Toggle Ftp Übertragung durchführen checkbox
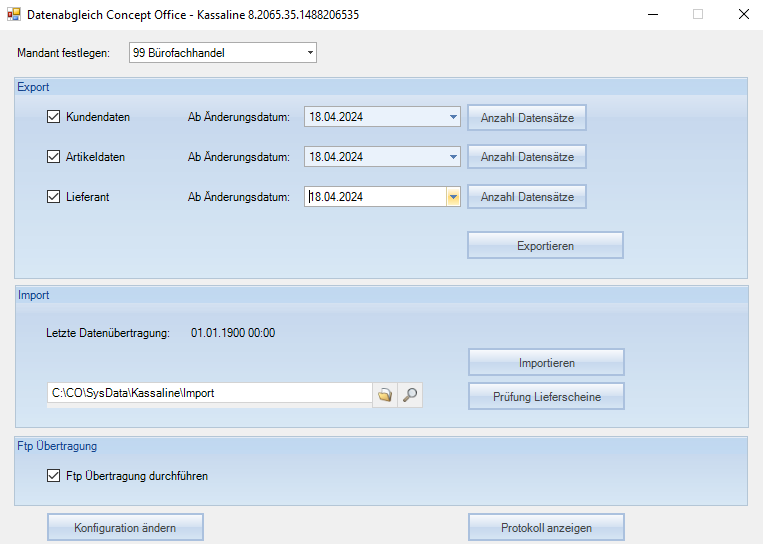Image resolution: width=763 pixels, height=544 pixels. 54,476
